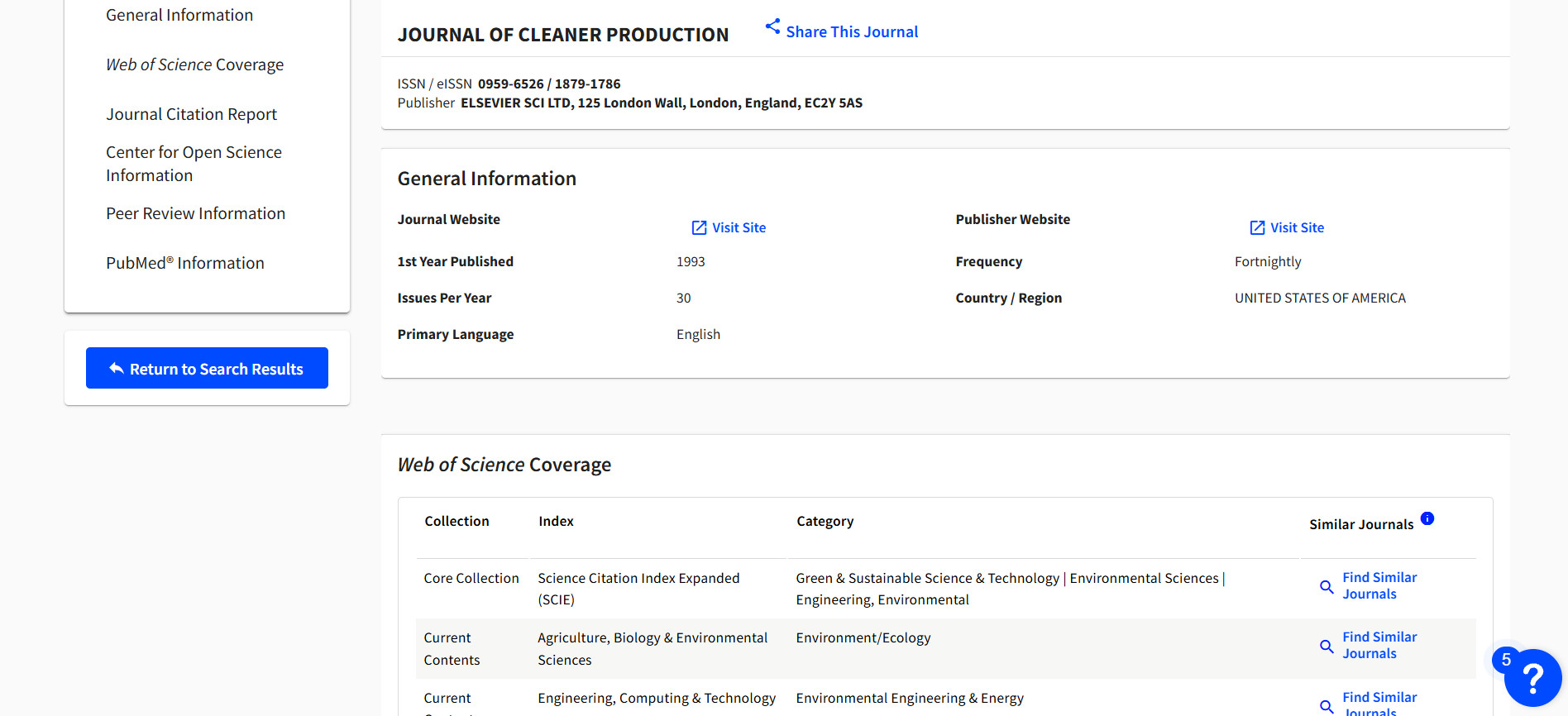Click the English primary language value
This screenshot has width=1568, height=716.
click(698, 334)
